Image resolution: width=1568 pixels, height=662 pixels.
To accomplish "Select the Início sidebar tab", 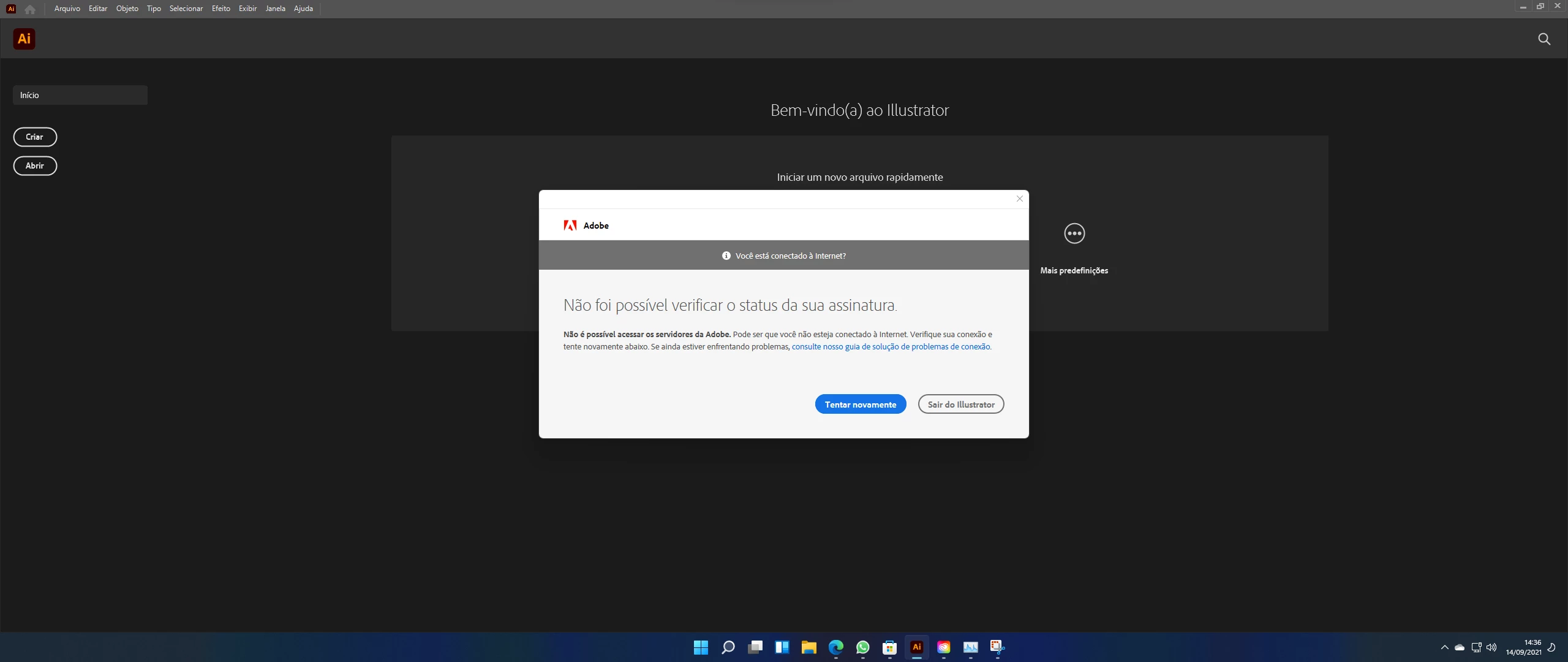I will [80, 95].
